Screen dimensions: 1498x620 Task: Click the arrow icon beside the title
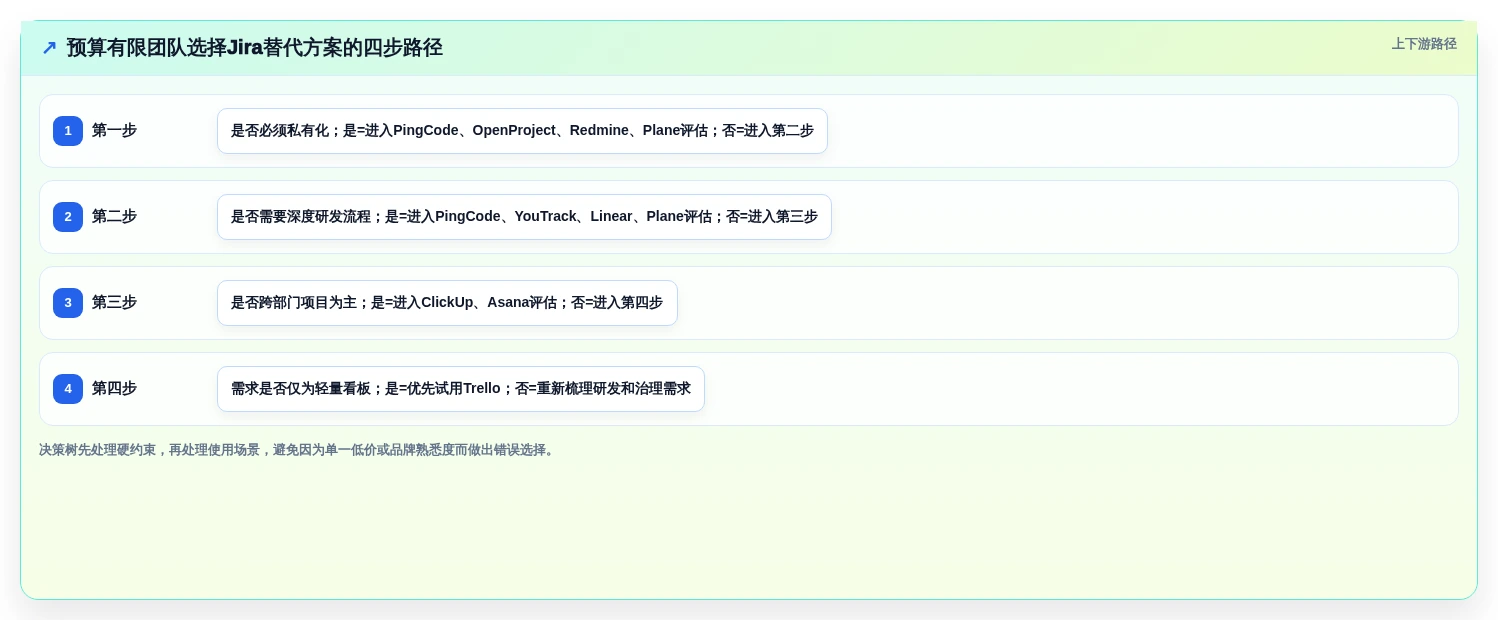(x=49, y=48)
